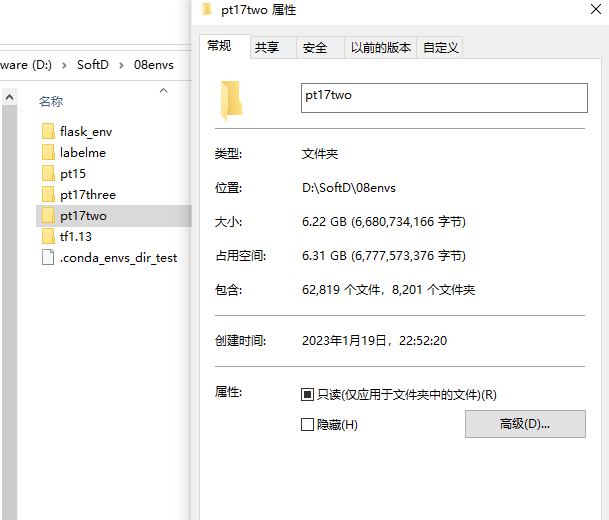Screen dimensions: 609x520
Task: Open the 以前的版本 tab
Action: click(x=381, y=48)
